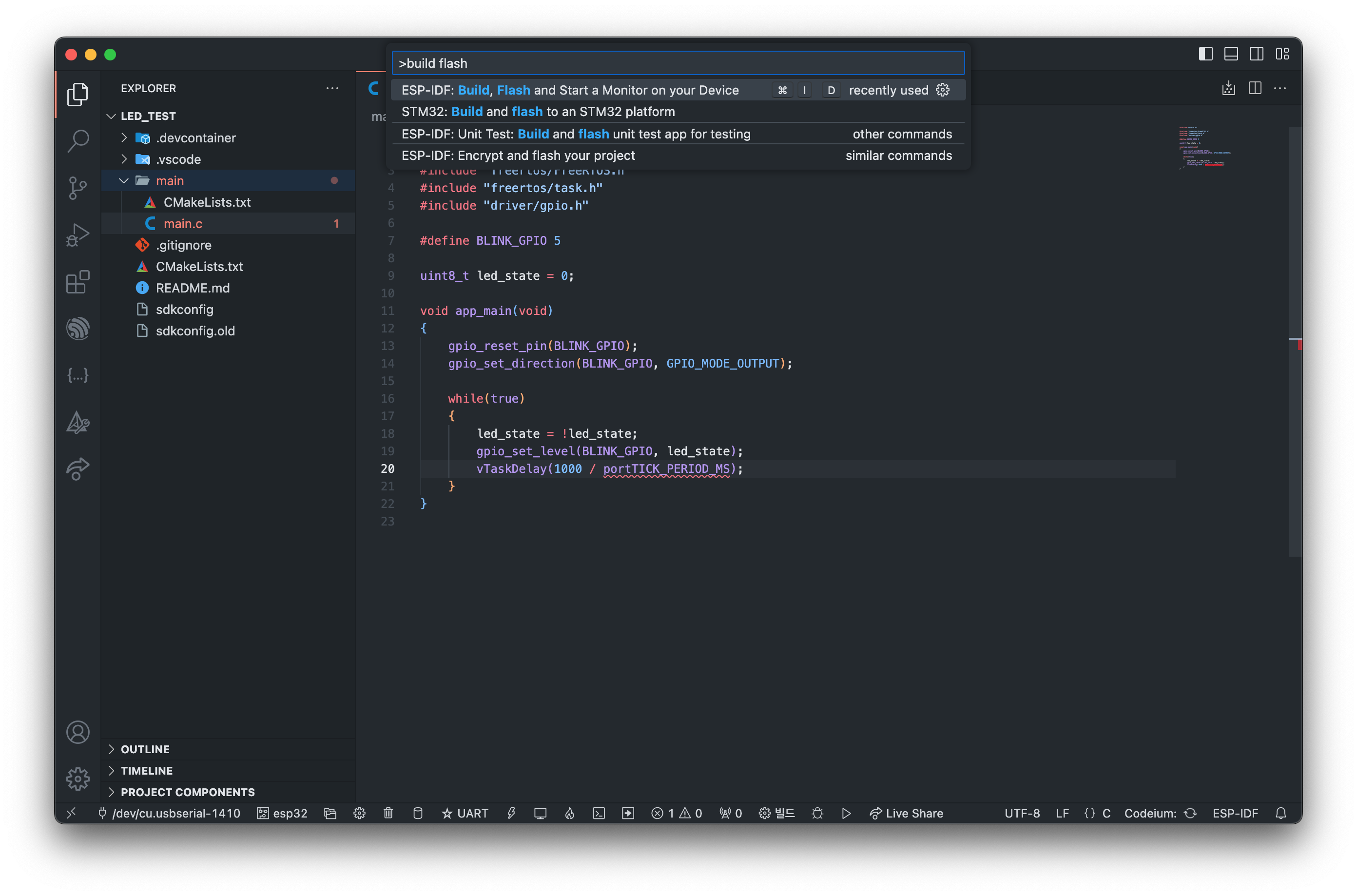
Task: Open the Source Control view
Action: click(78, 187)
